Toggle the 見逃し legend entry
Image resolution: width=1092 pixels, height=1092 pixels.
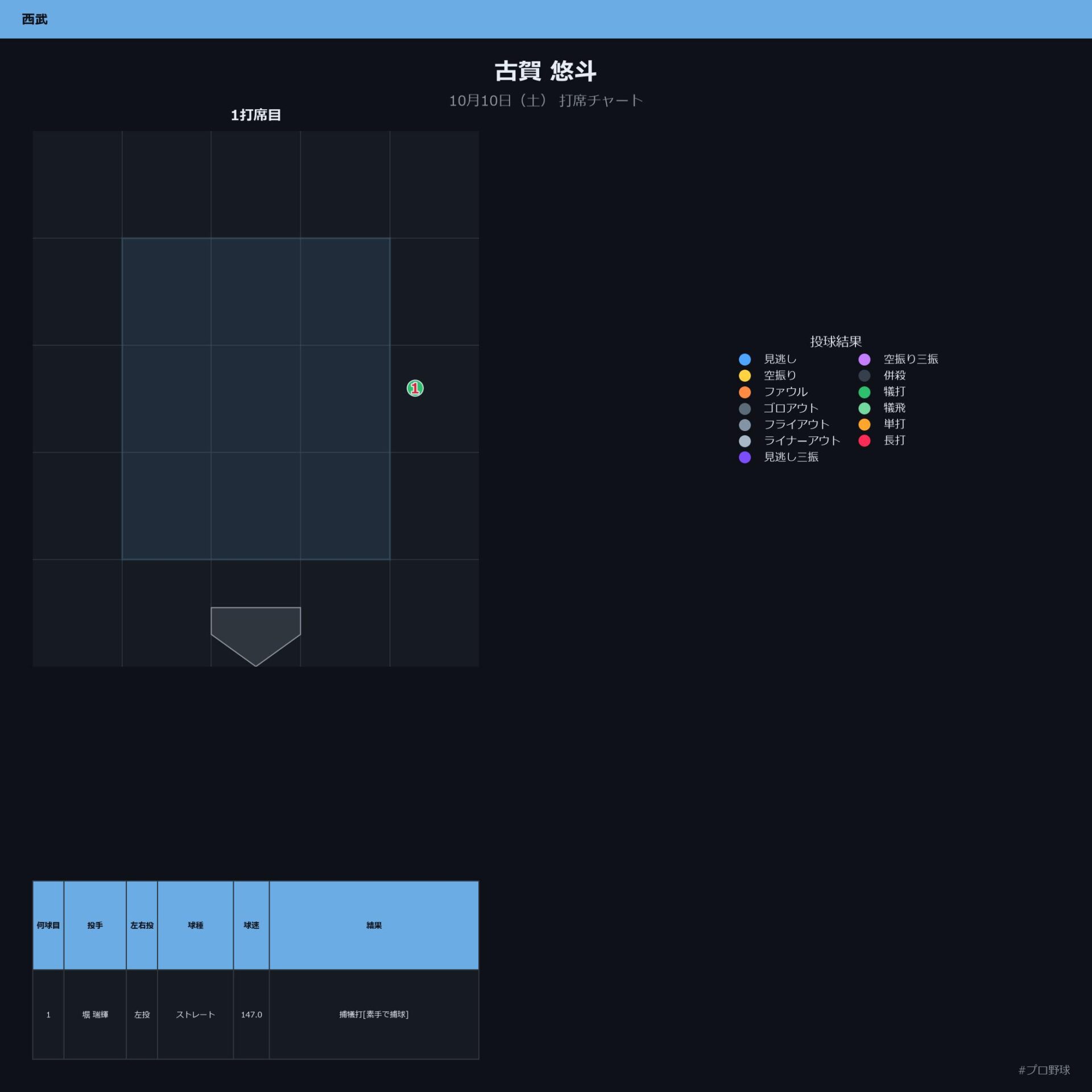tap(767, 359)
